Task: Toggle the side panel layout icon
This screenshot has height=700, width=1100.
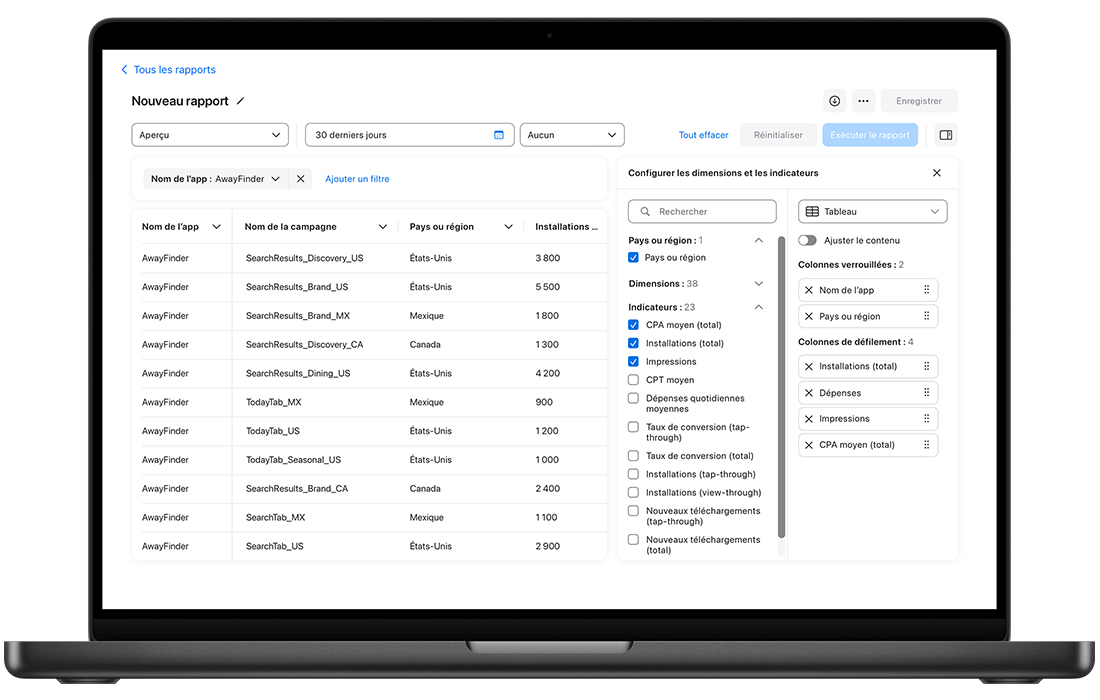Action: tap(945, 135)
